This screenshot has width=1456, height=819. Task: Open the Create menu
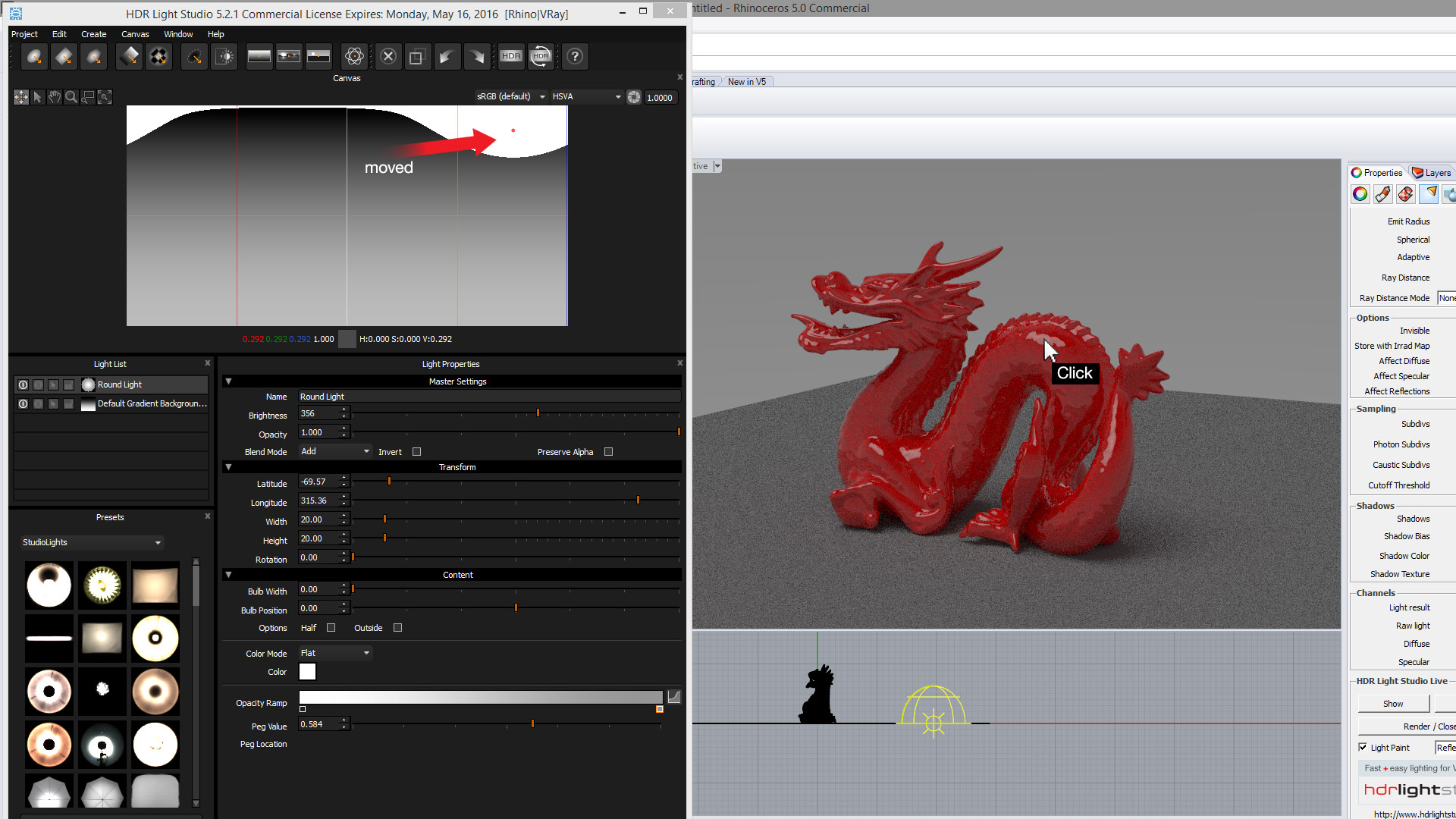pyautogui.click(x=94, y=34)
